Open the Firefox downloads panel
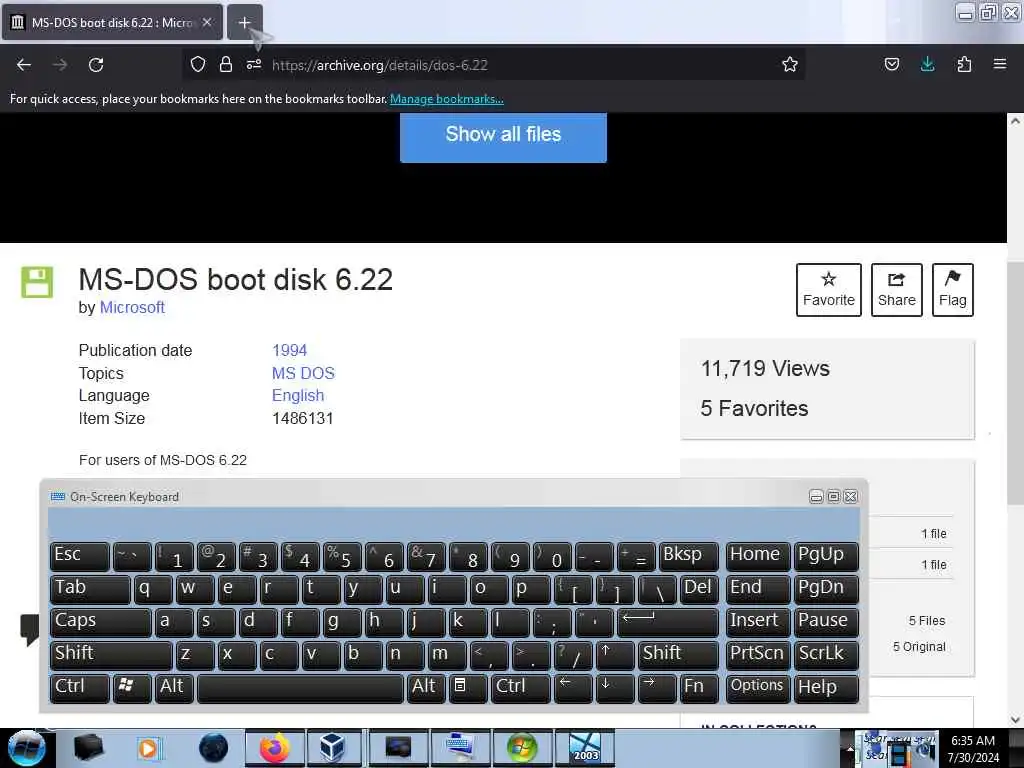 (x=927, y=64)
